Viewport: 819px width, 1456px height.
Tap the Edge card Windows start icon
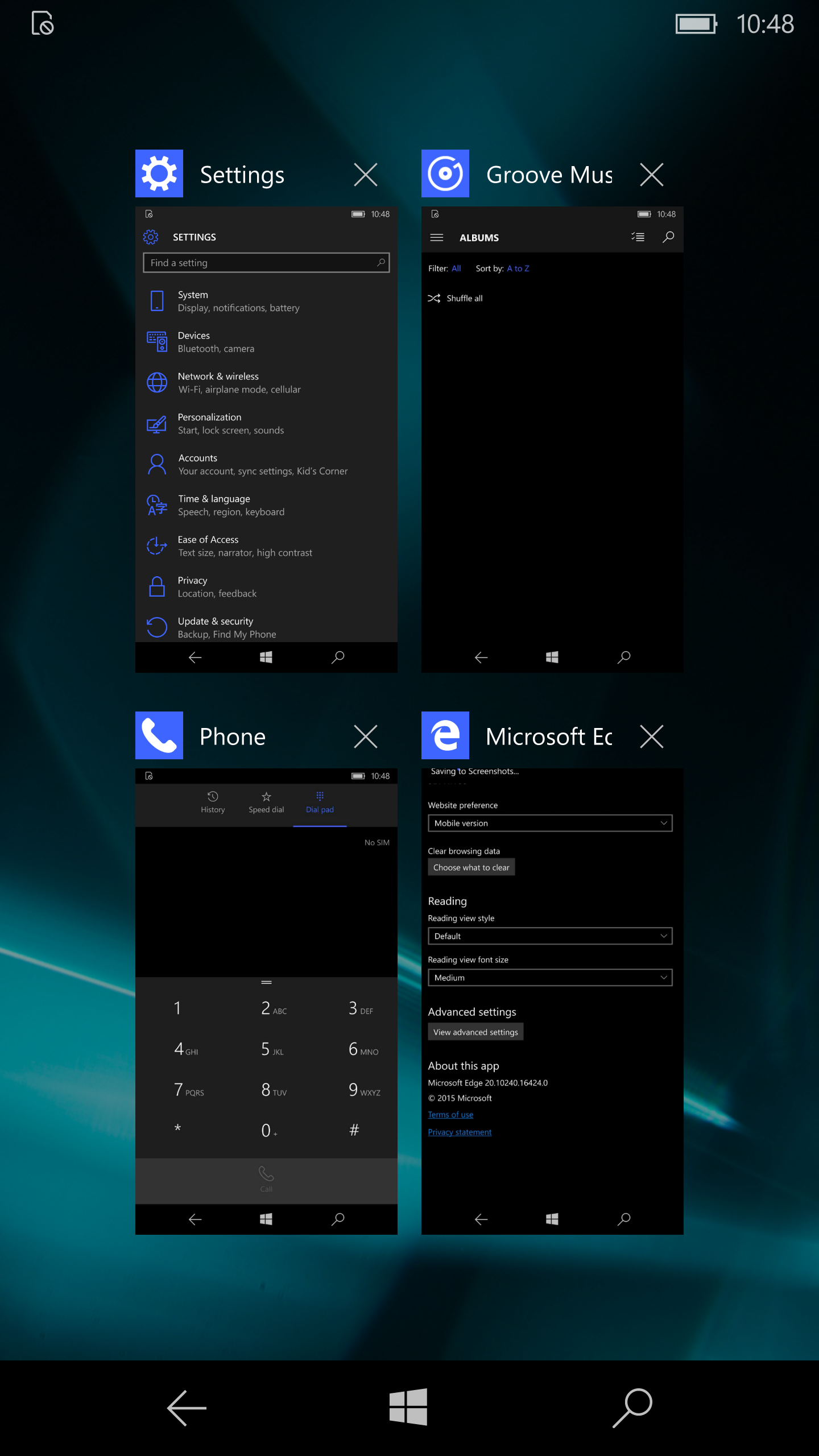coord(552,1219)
